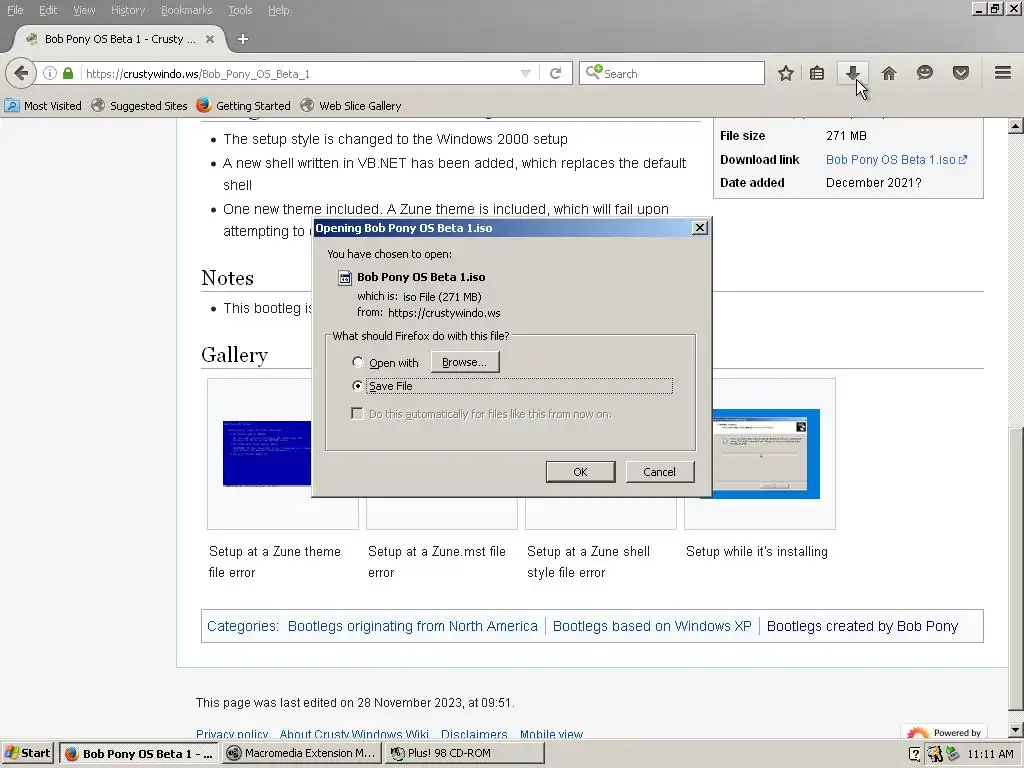The height and width of the screenshot is (768, 1024).
Task: Click the iso file icon in dialog
Action: coord(345,278)
